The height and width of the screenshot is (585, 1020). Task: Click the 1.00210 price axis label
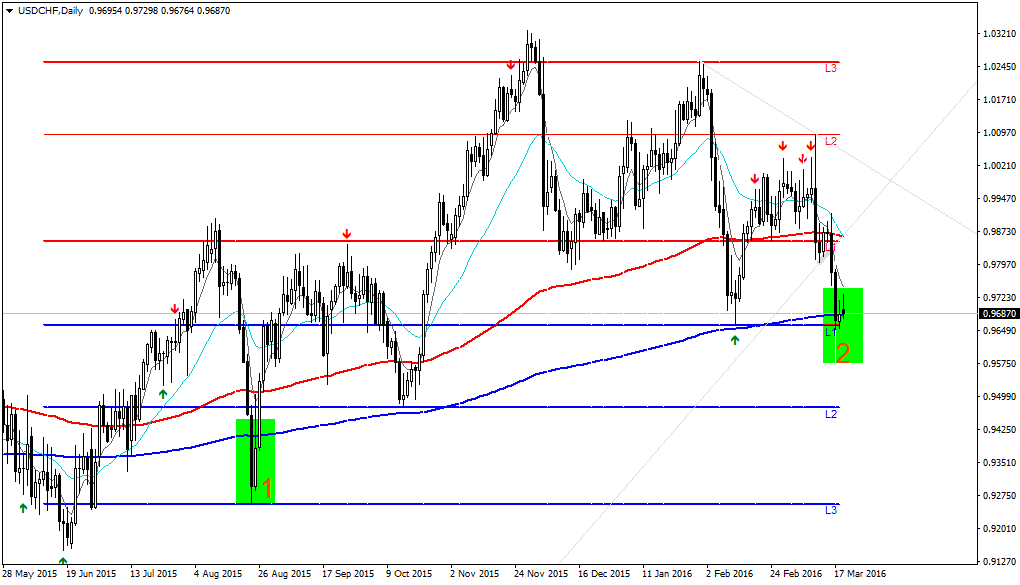click(1000, 166)
